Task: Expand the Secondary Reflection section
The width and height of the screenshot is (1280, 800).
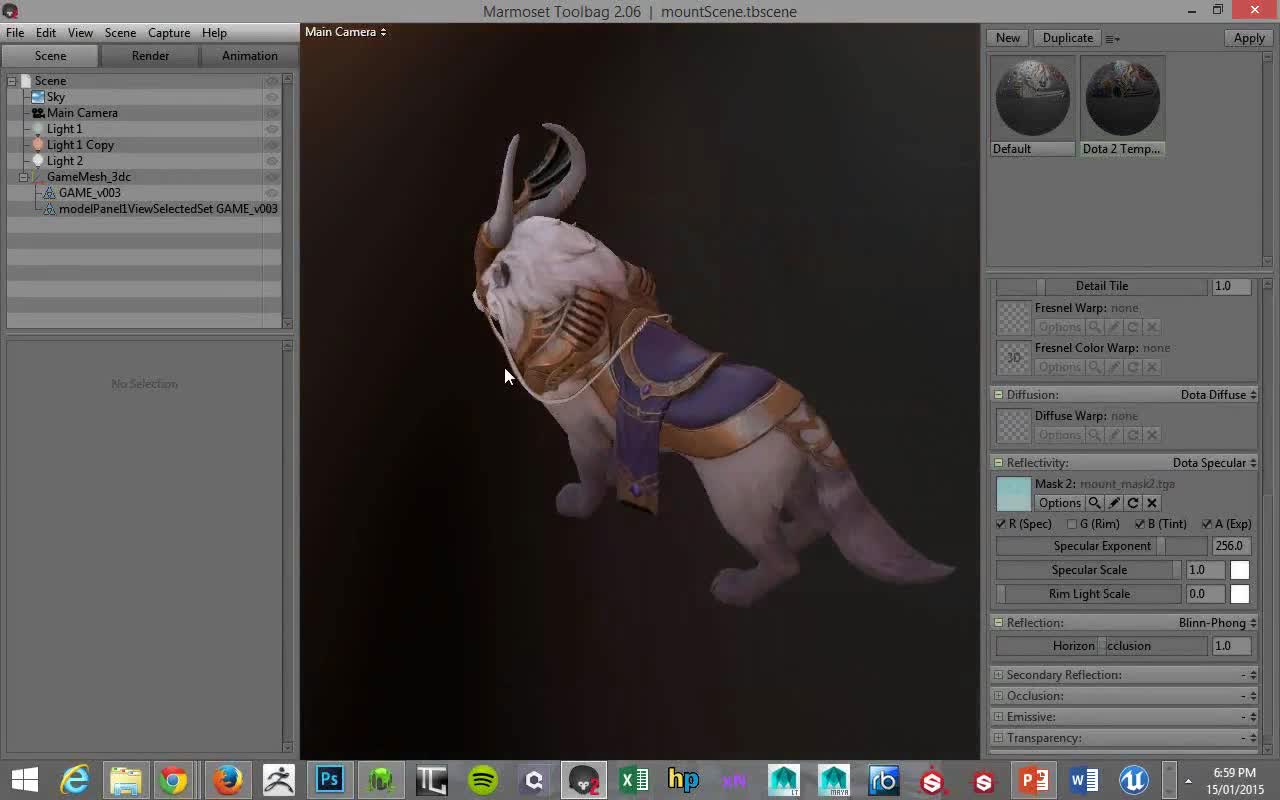Action: point(998,675)
